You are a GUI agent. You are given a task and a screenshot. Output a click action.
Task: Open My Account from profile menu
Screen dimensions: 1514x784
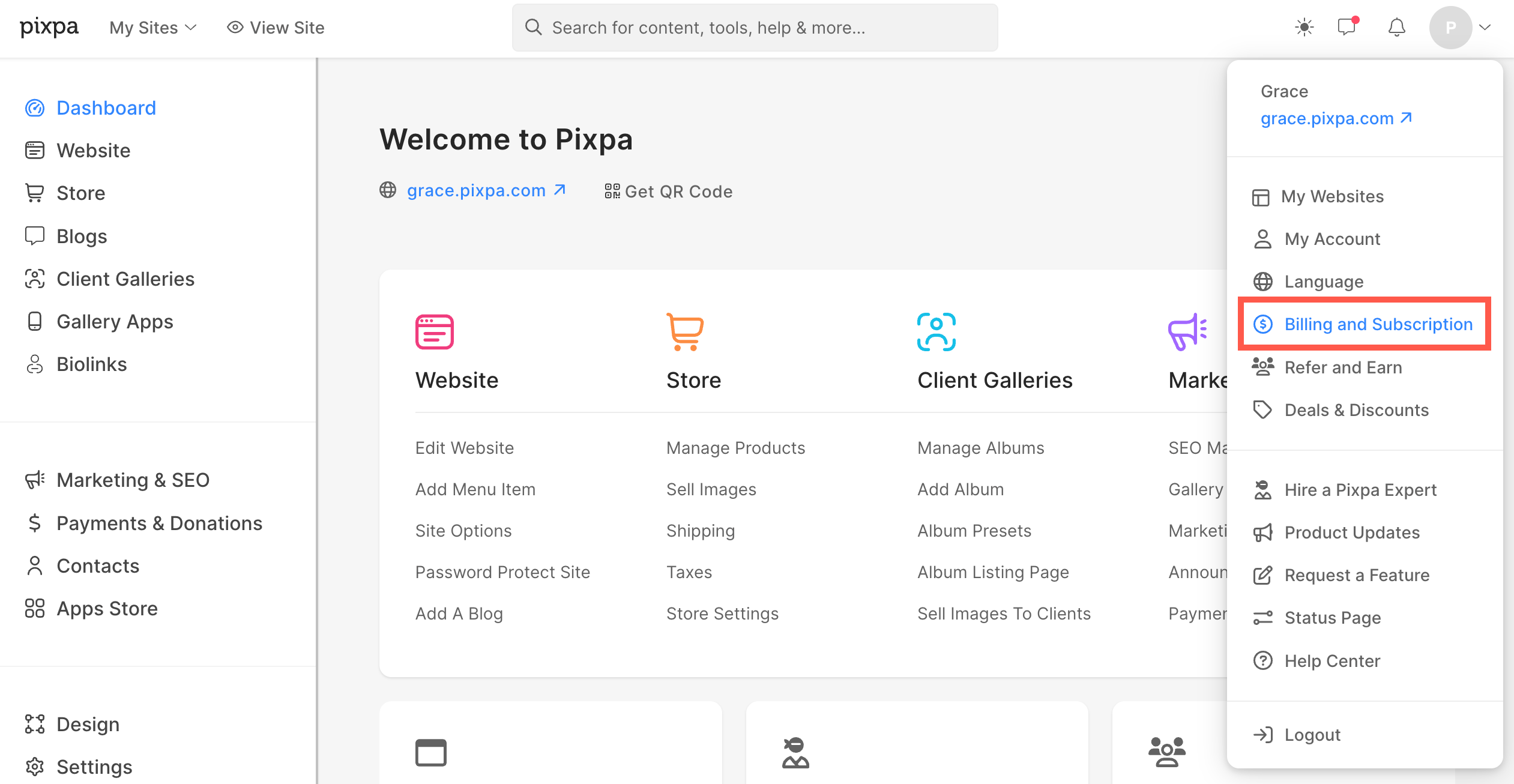coord(1332,239)
